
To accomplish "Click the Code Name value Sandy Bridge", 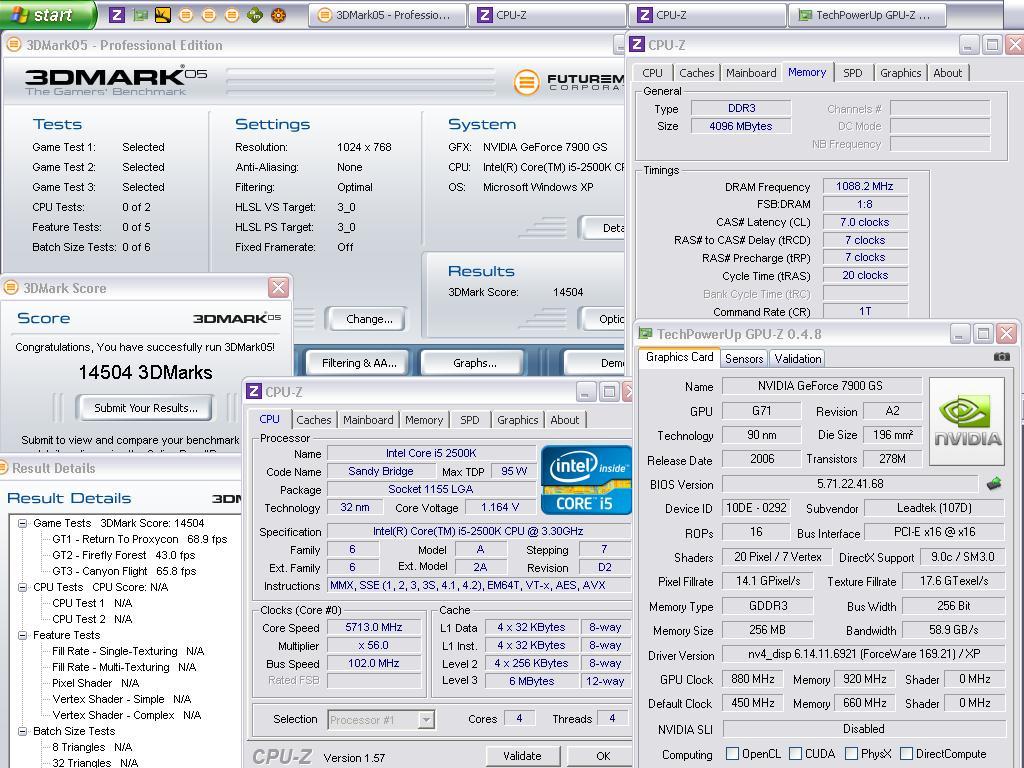I will 380,471.
